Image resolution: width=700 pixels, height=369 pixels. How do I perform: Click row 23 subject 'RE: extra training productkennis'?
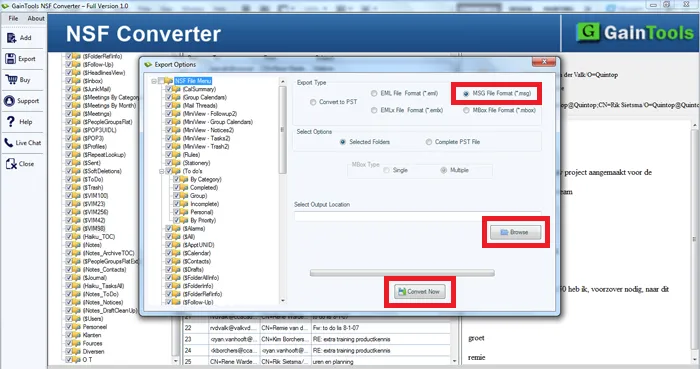pos(351,340)
